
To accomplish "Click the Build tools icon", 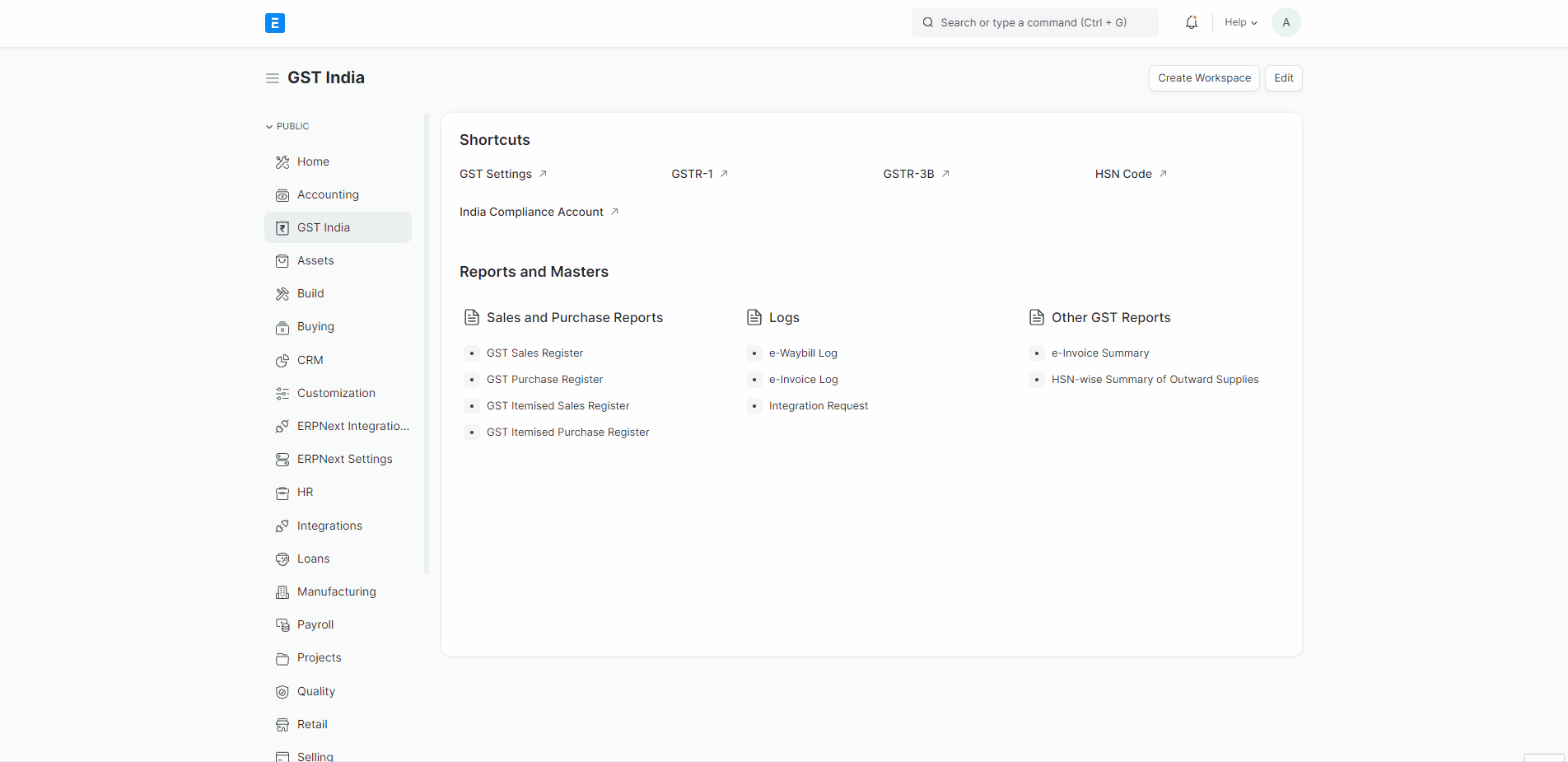I will 282,294.
